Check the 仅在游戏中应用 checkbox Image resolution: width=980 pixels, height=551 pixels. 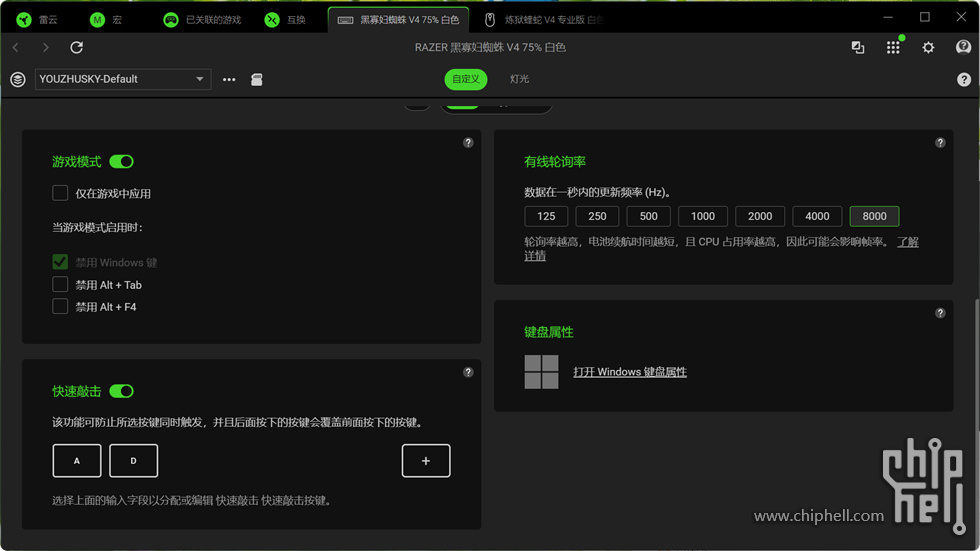60,193
